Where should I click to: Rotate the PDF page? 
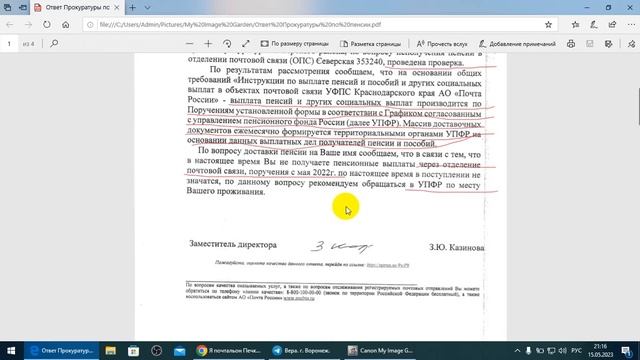(x=227, y=43)
